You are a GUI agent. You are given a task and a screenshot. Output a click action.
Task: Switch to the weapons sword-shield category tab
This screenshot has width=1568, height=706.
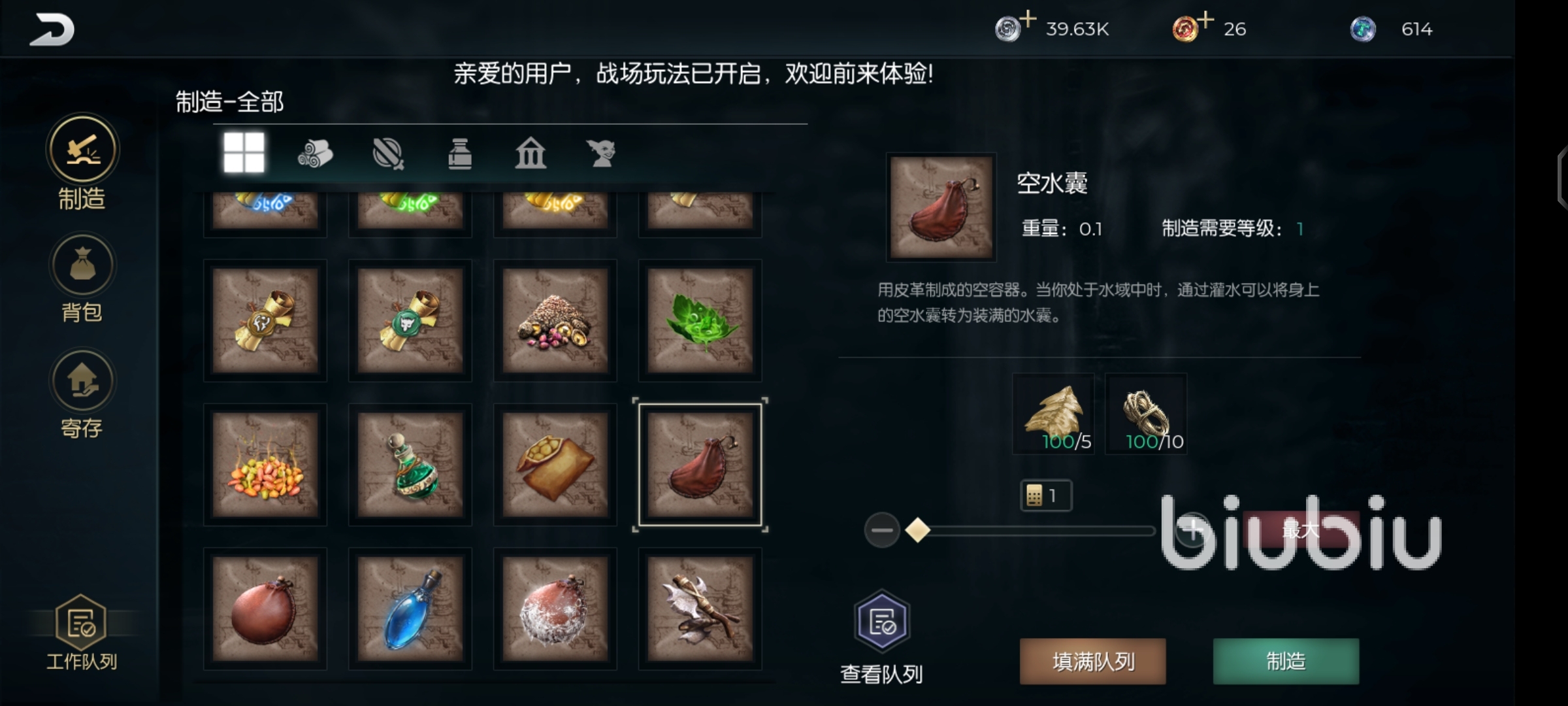point(388,154)
